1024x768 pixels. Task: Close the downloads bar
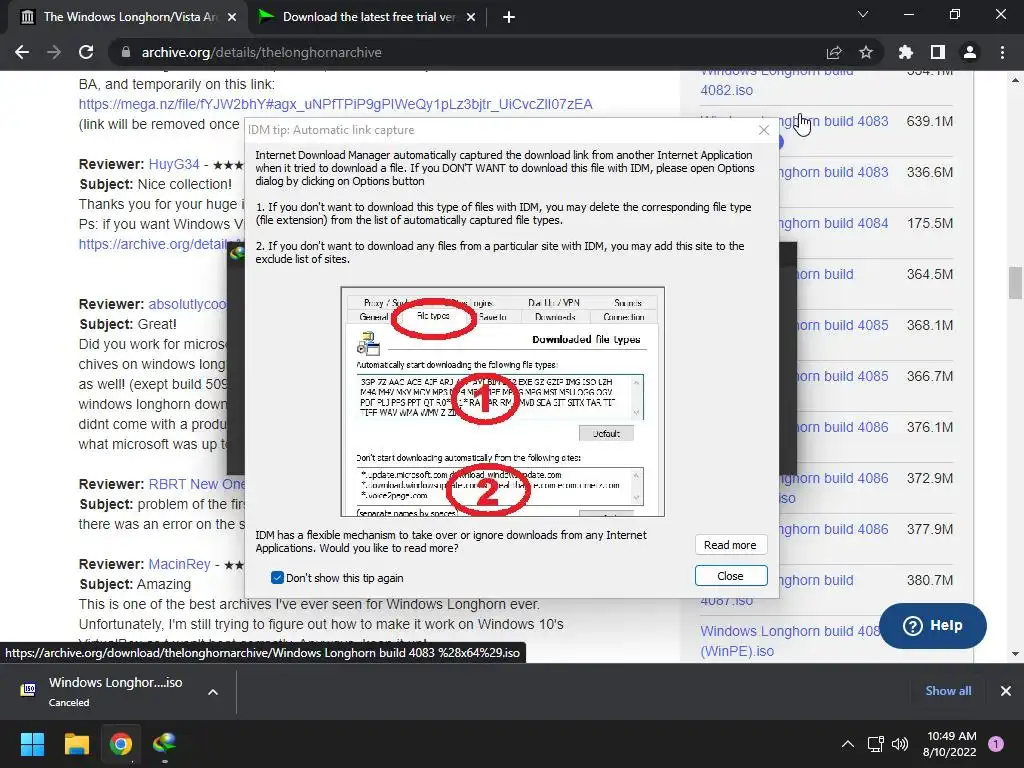(x=1006, y=690)
